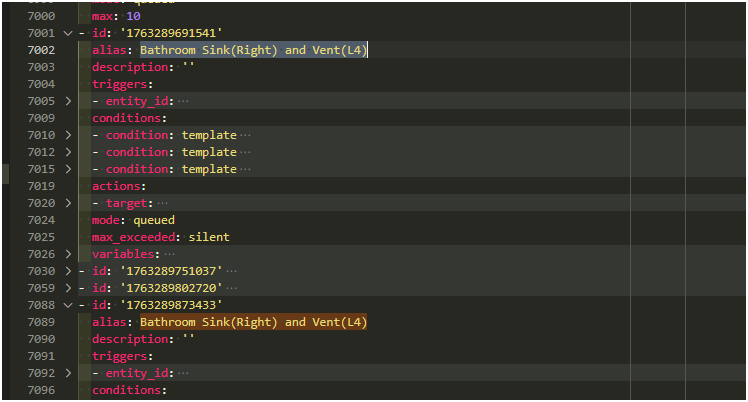The width and height of the screenshot is (748, 402).
Task: Collapse the fold arrow at line 7088
Action: pyautogui.click(x=68, y=305)
